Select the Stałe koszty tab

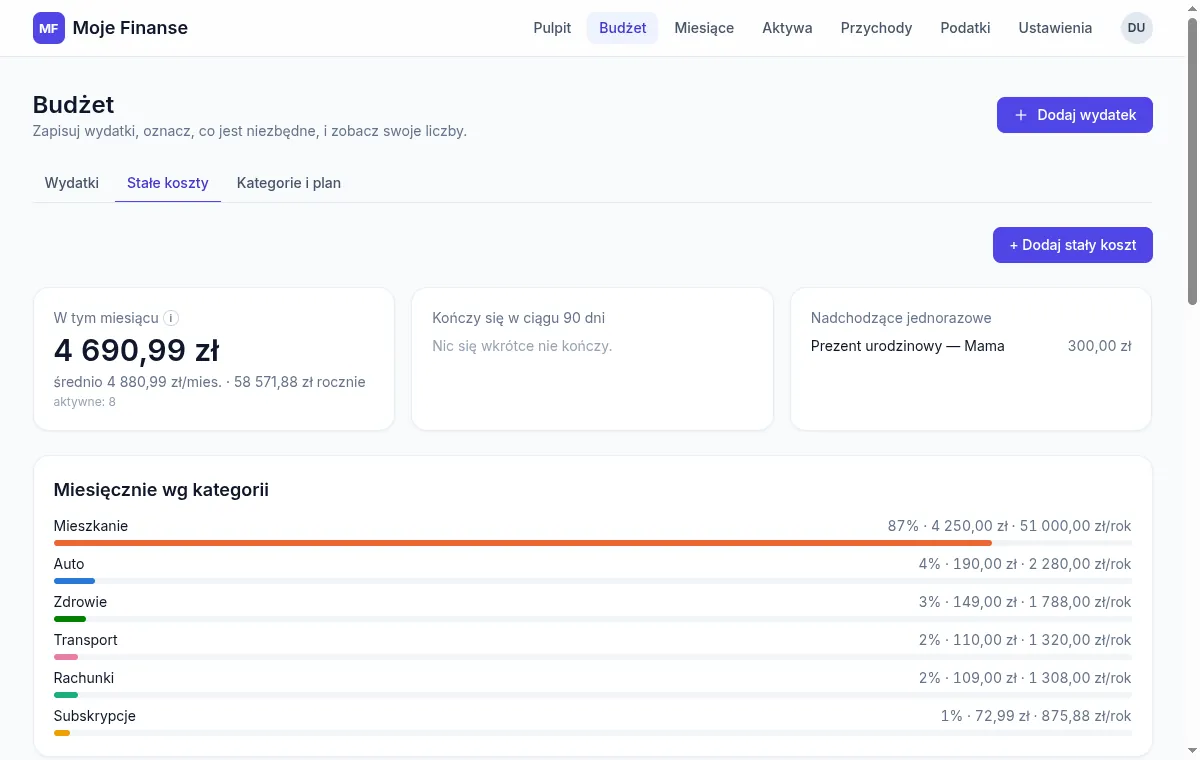point(168,183)
